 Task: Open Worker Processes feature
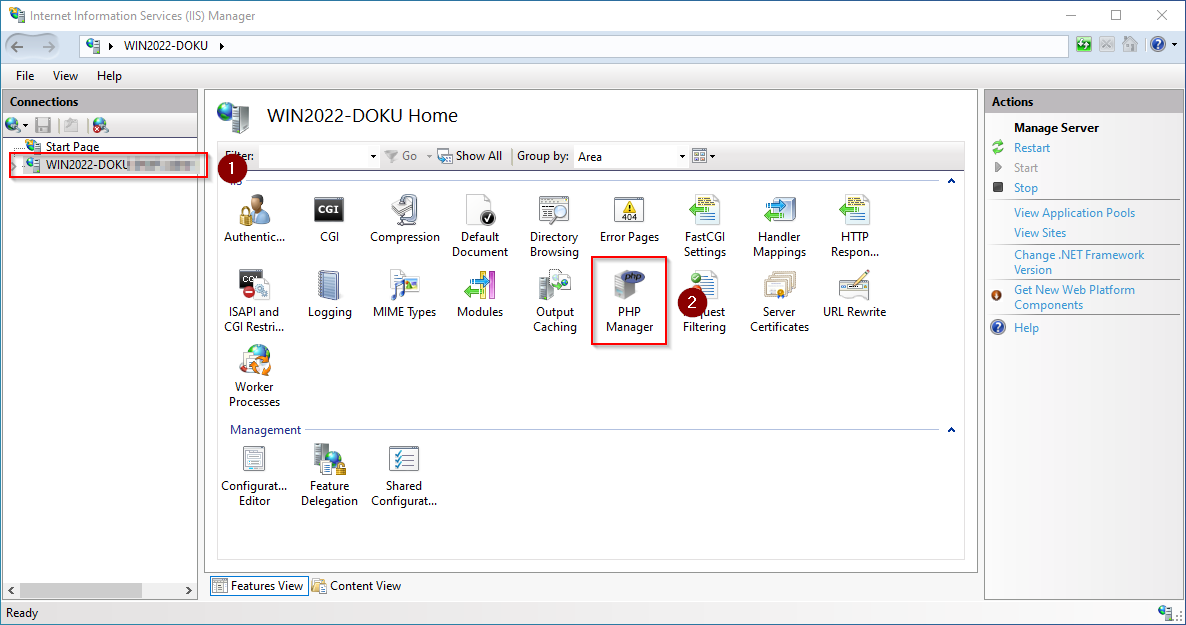pos(254,376)
